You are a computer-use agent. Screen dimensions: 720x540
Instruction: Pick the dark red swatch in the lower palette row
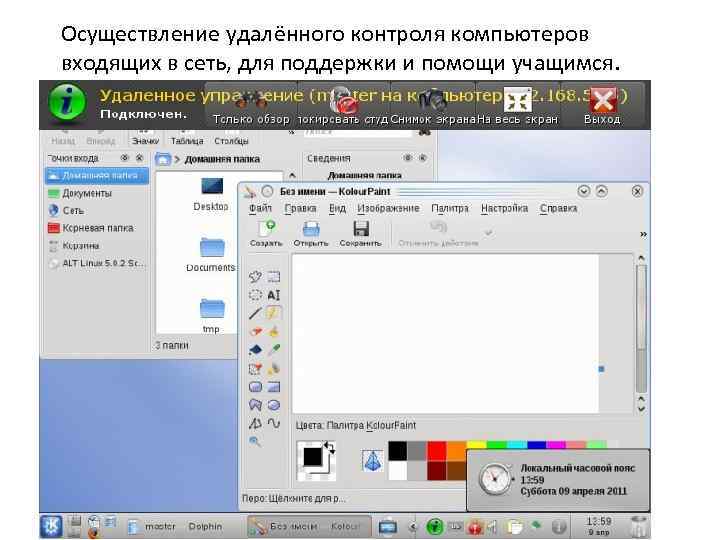click(437, 470)
